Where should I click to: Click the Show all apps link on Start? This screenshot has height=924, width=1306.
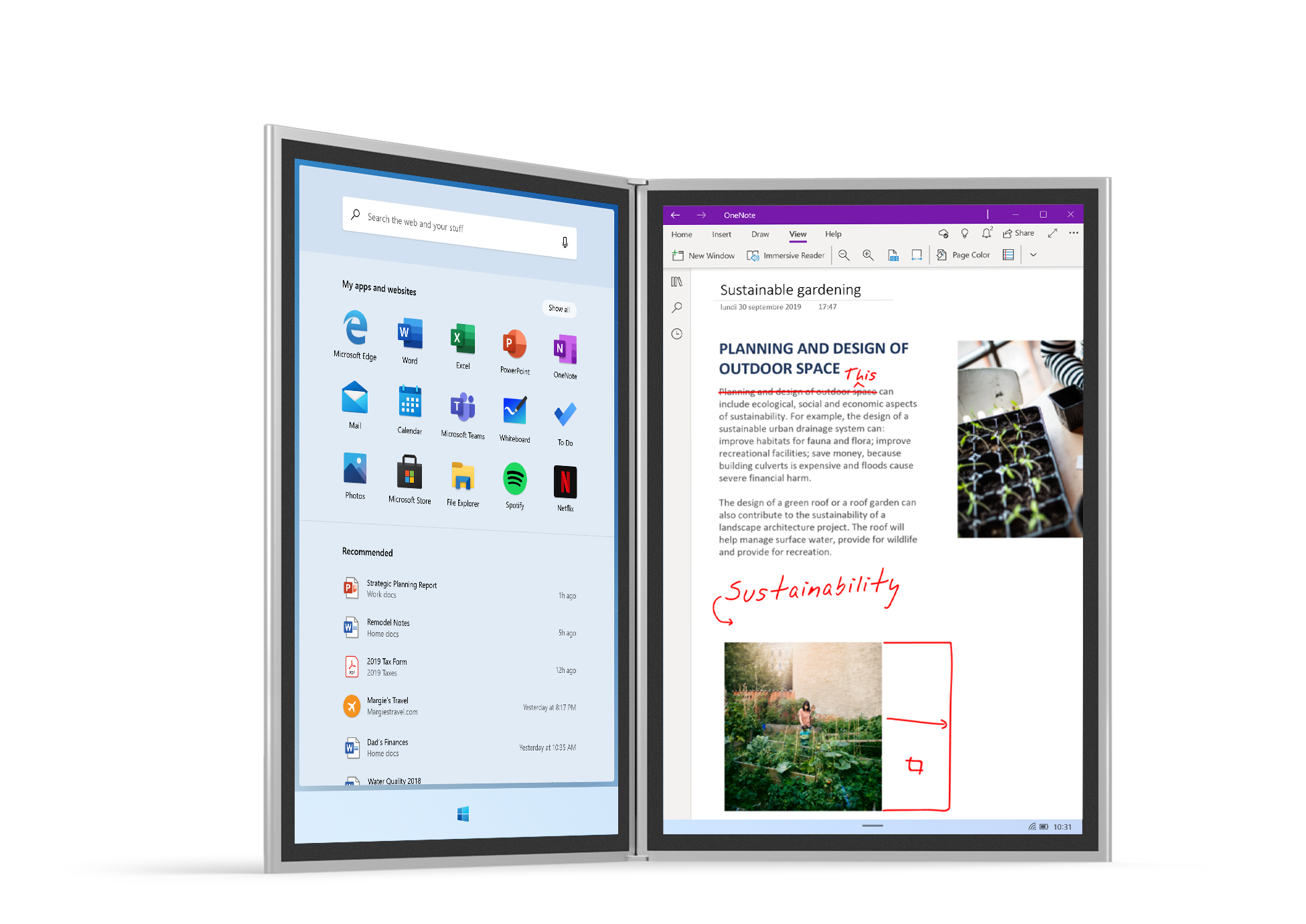click(558, 307)
